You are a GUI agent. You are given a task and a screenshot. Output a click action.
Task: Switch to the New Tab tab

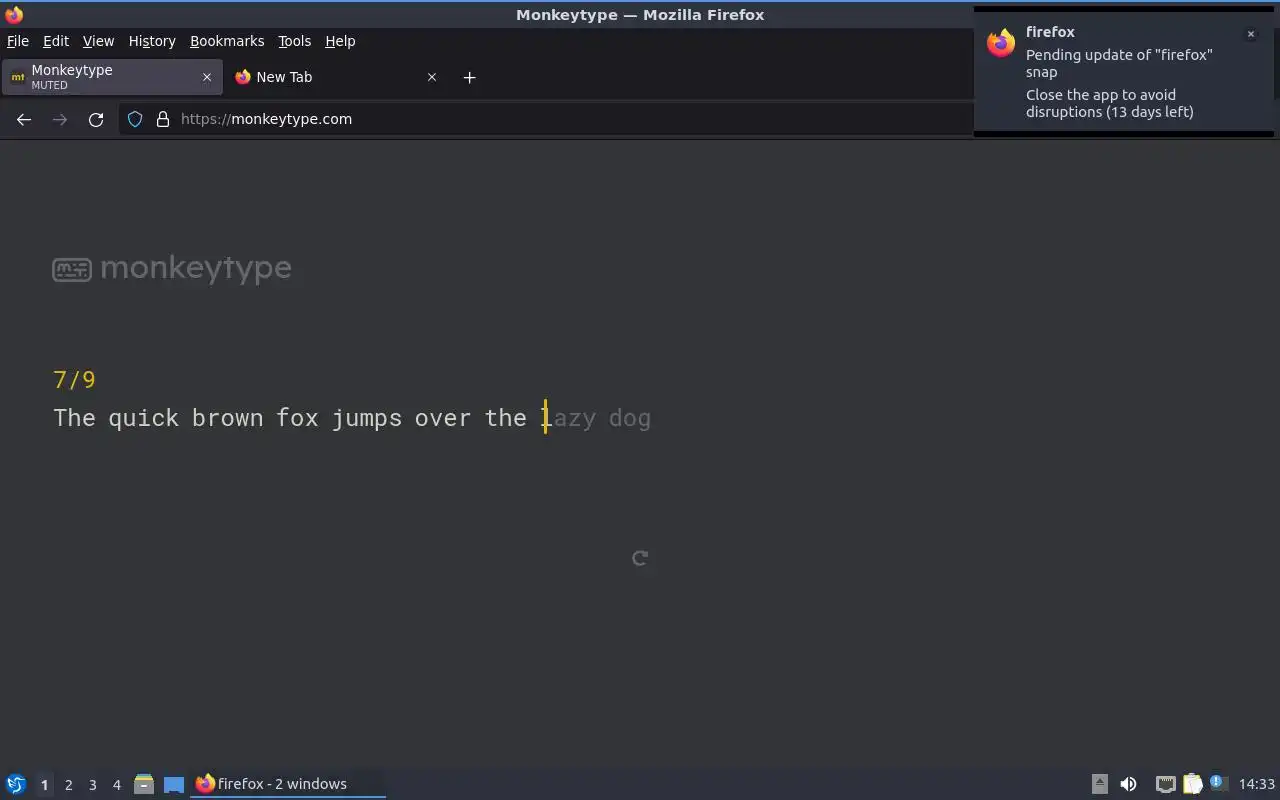click(336, 77)
